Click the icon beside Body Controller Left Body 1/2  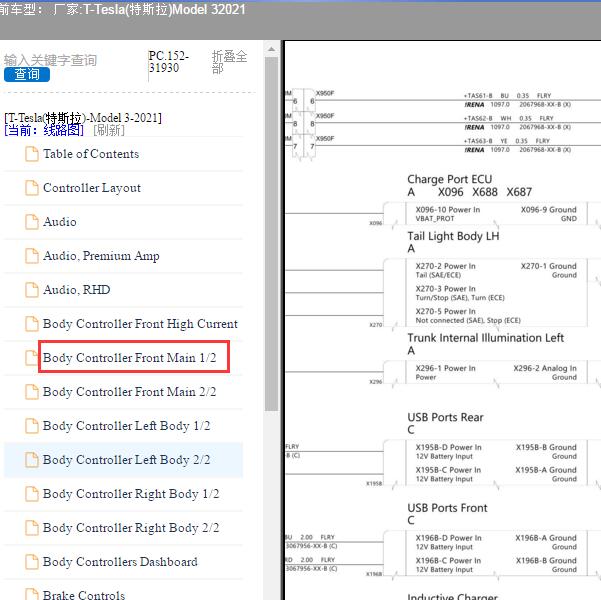click(x=31, y=426)
